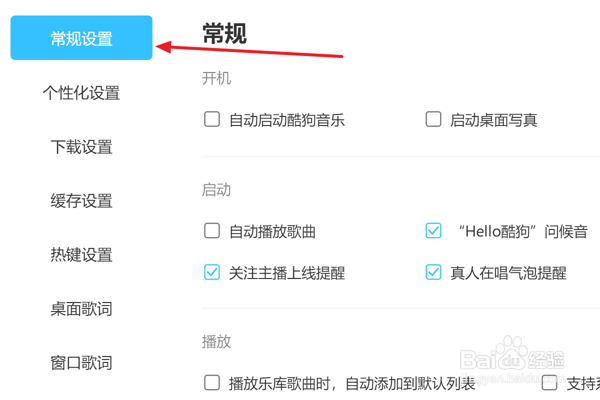Image resolution: width=600 pixels, height=400 pixels.
Task: Tick the partially visible 支持 checkbox
Action: pos(549,383)
